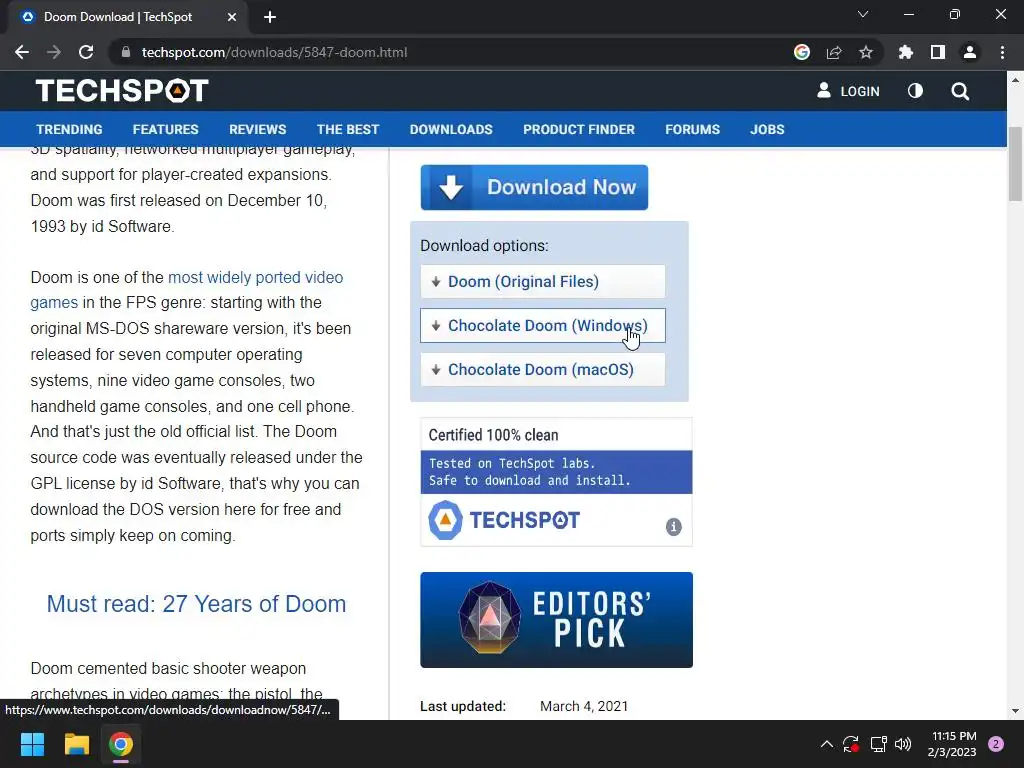Open the Windows Start menu
Viewport: 1024px width, 768px height.
pos(32,744)
